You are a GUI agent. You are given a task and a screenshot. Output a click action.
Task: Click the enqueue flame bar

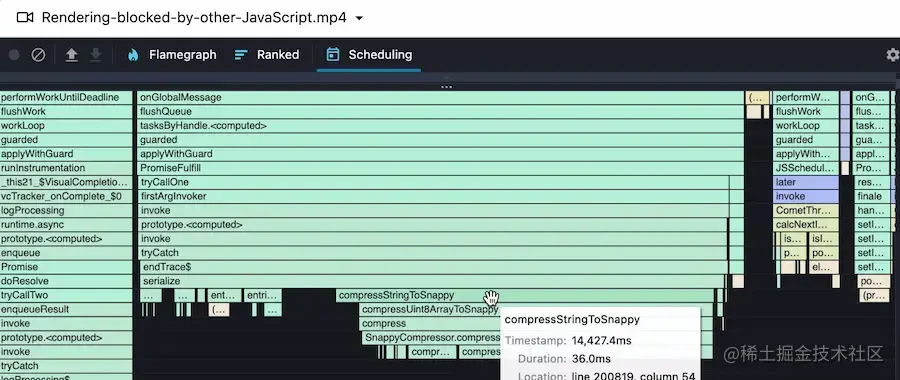(66, 253)
